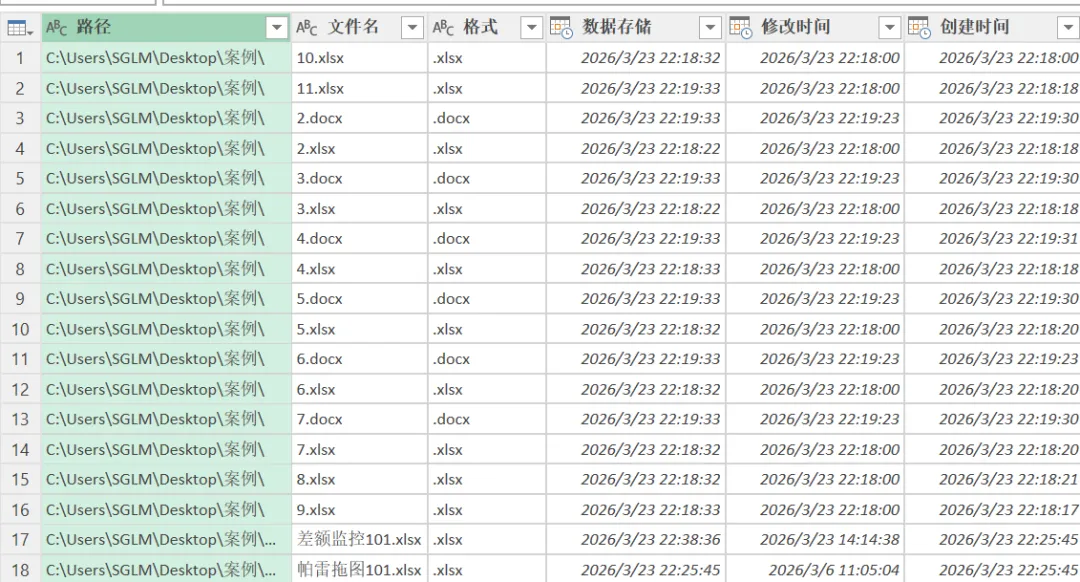Viewport: 1080px width, 582px height.
Task: Click the format cell .docx in row 3
Action: [487, 118]
